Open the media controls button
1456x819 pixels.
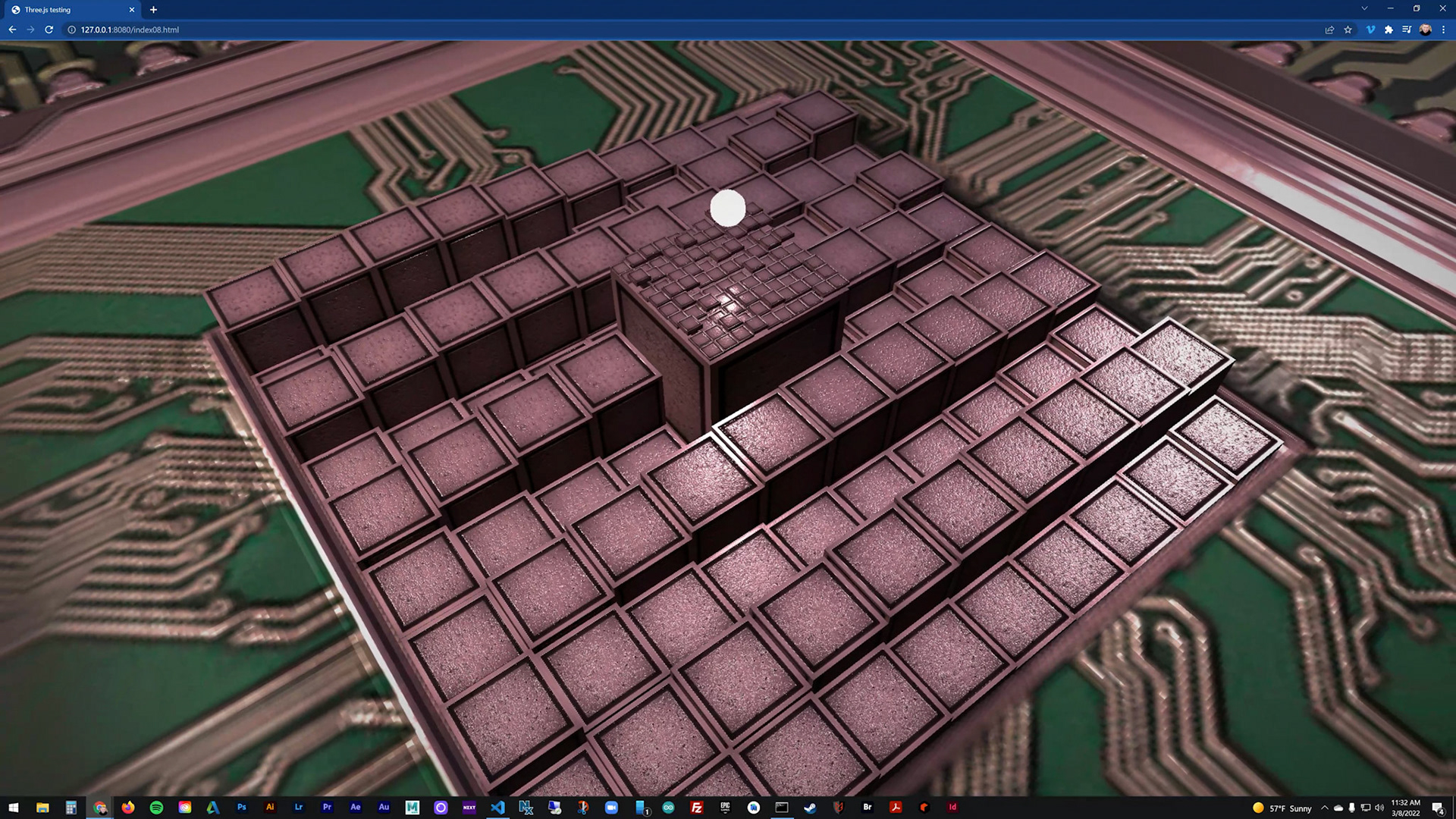point(1407,30)
